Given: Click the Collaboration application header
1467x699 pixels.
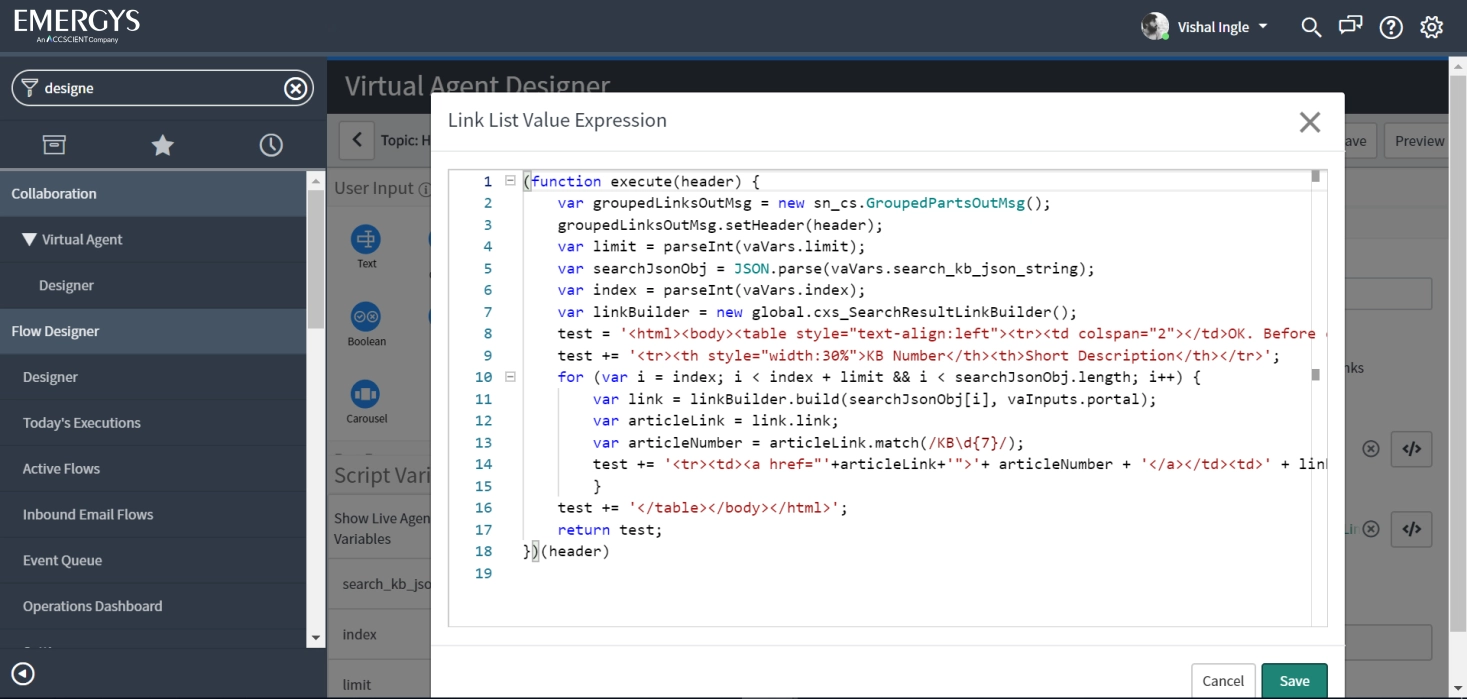Looking at the screenshot, I should (153, 194).
